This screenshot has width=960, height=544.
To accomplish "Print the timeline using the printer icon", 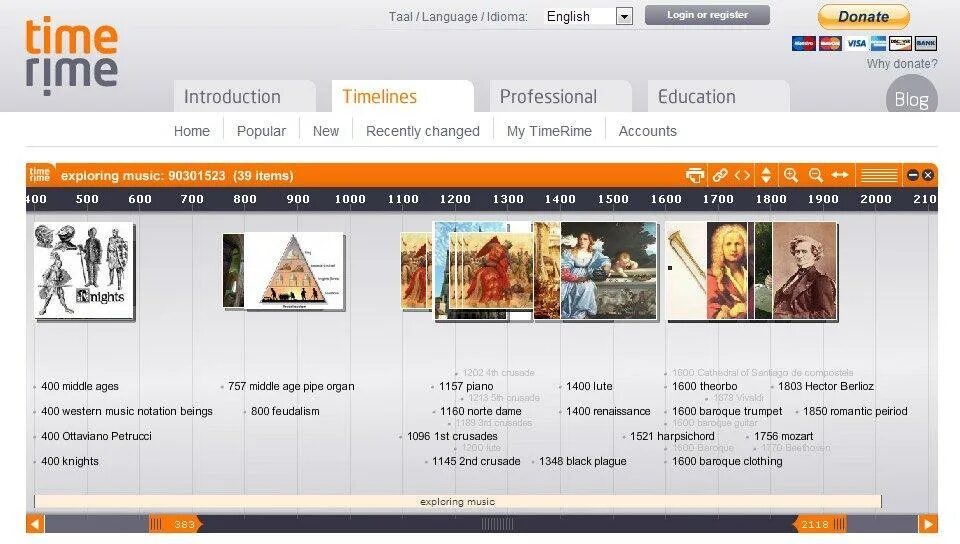I will pyautogui.click(x=695, y=176).
